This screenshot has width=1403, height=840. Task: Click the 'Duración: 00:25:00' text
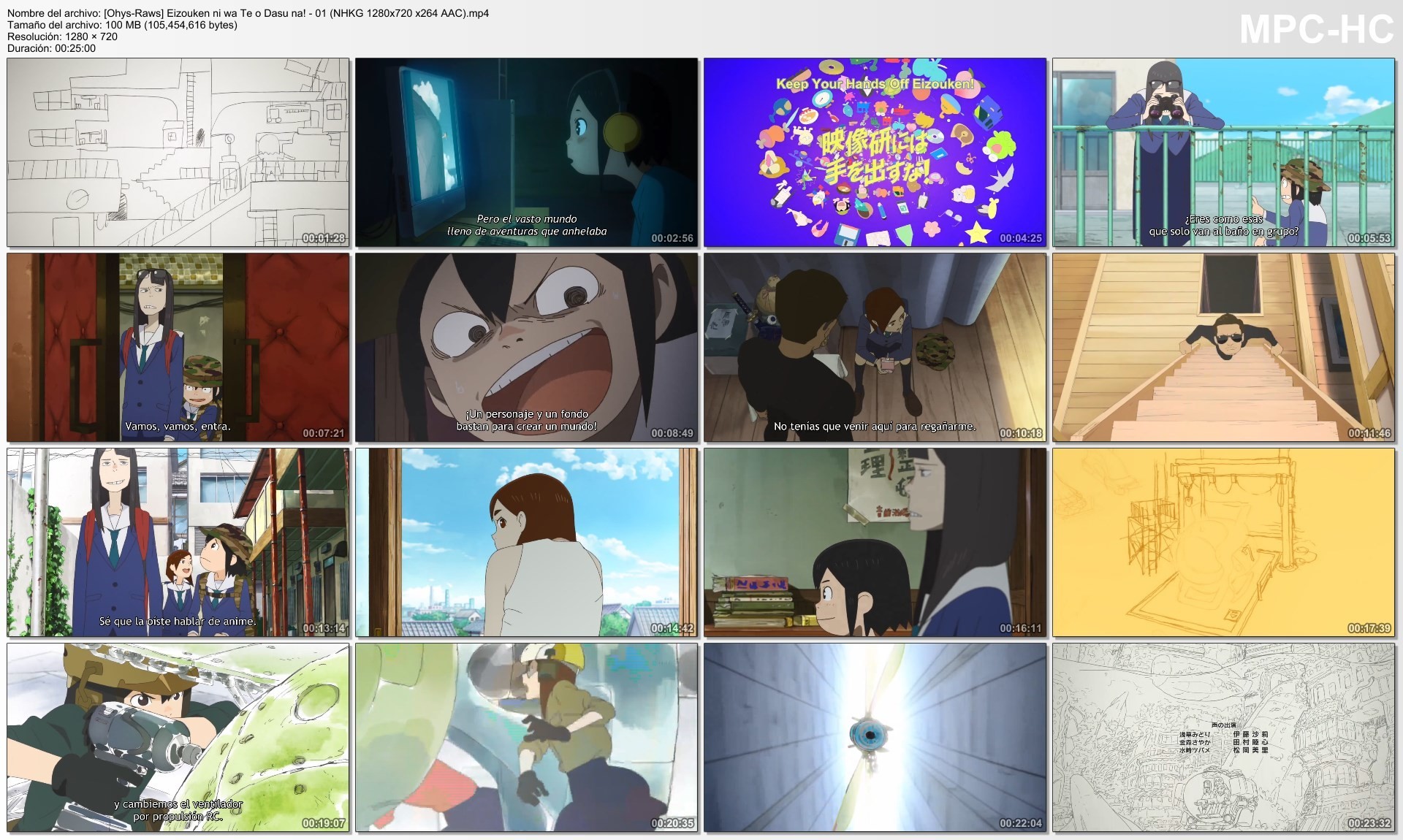pos(51,48)
